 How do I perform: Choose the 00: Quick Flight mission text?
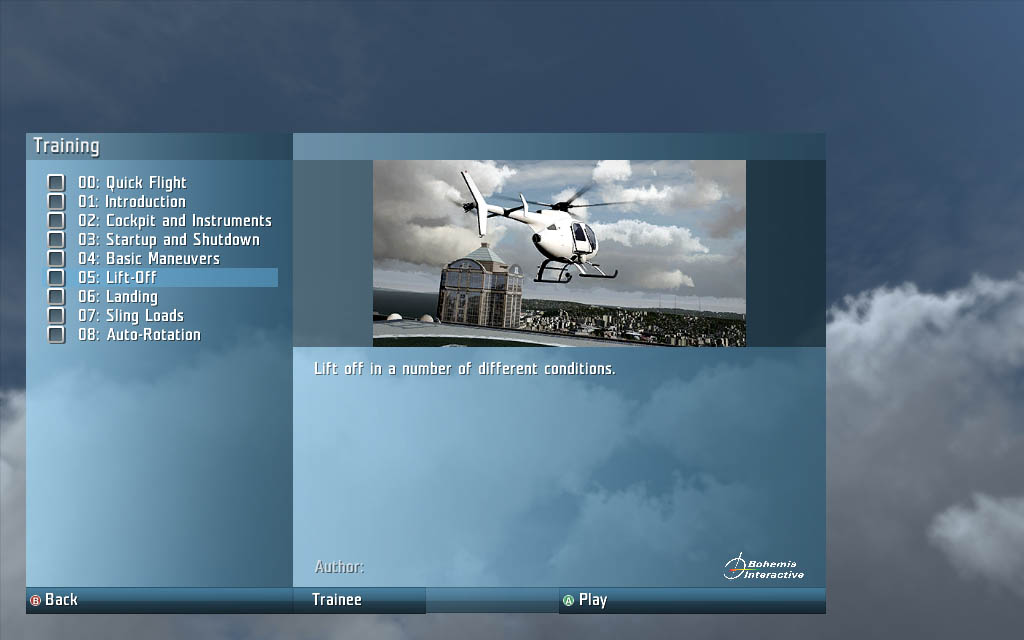point(132,183)
